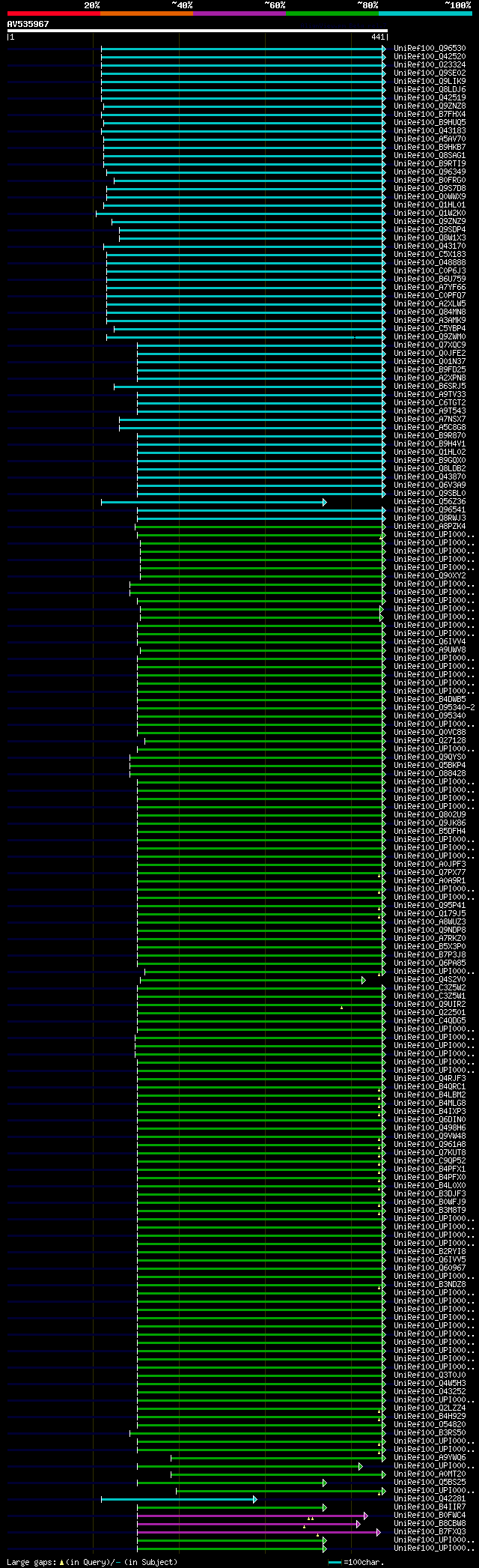Viewport: 479px width, 1568px height.
Task: Select hit label UniRef100_C4QDG5
Action: click(430, 1021)
